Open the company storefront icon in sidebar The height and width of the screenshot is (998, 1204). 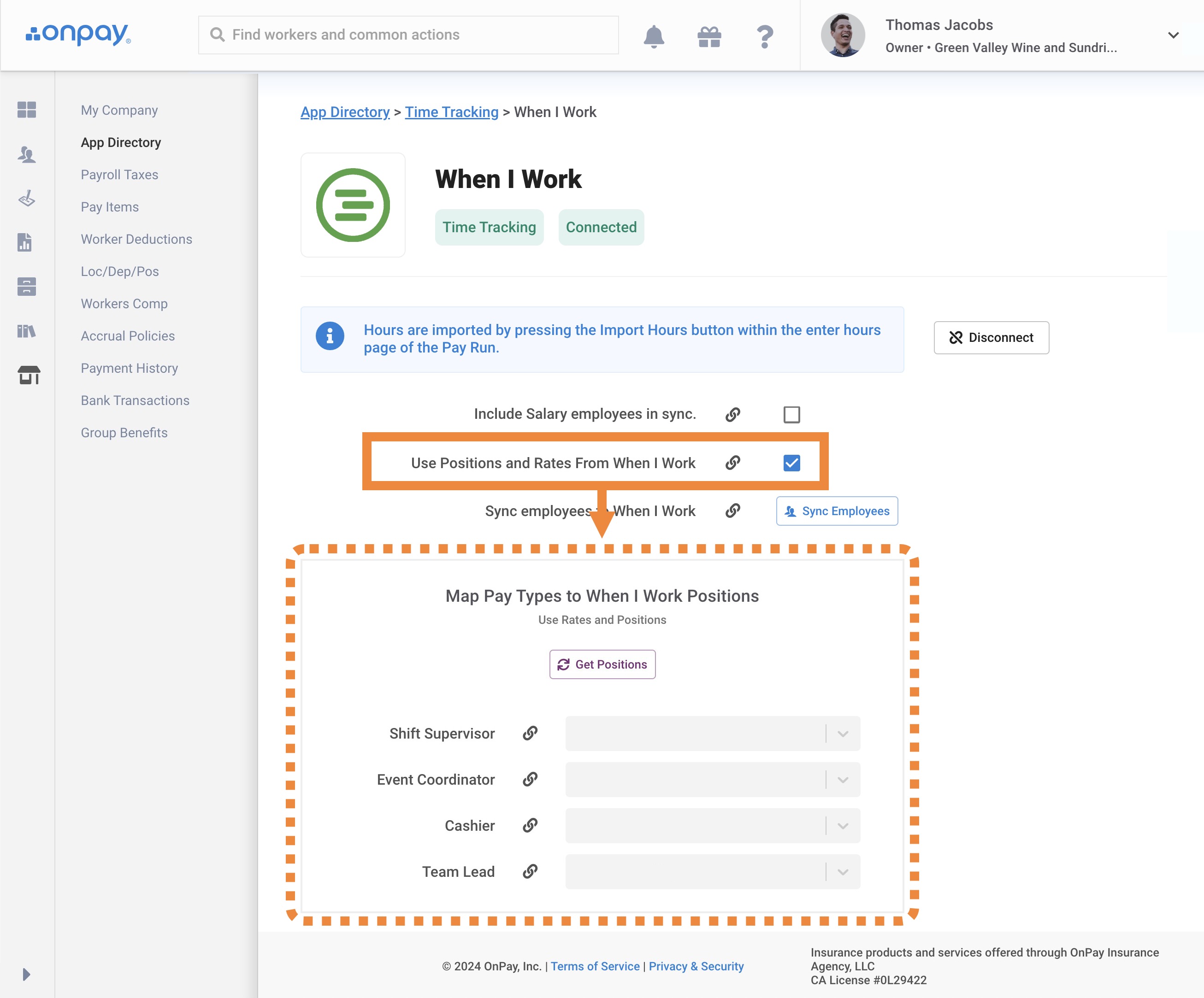29,375
